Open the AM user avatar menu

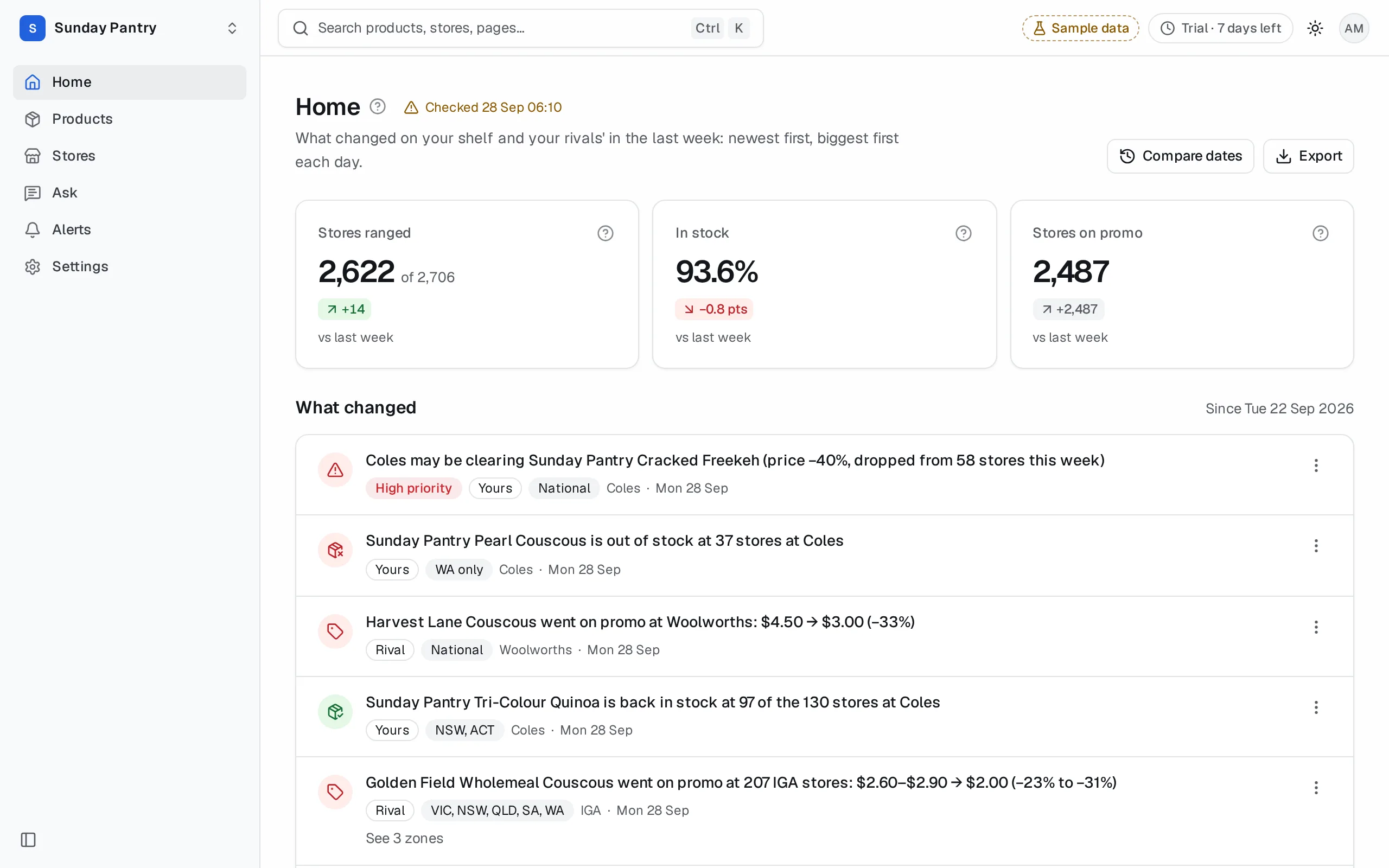[1353, 28]
